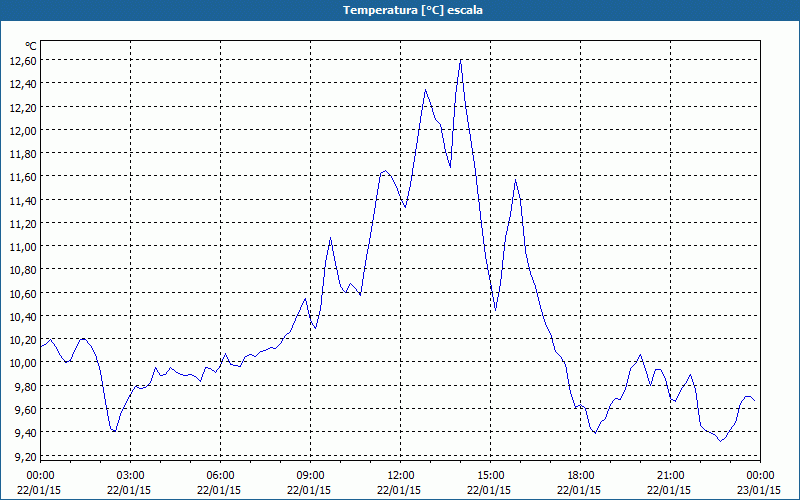Select the 9,80 y-axis value
Viewport: 800px width, 500px height.
[x=26, y=387]
